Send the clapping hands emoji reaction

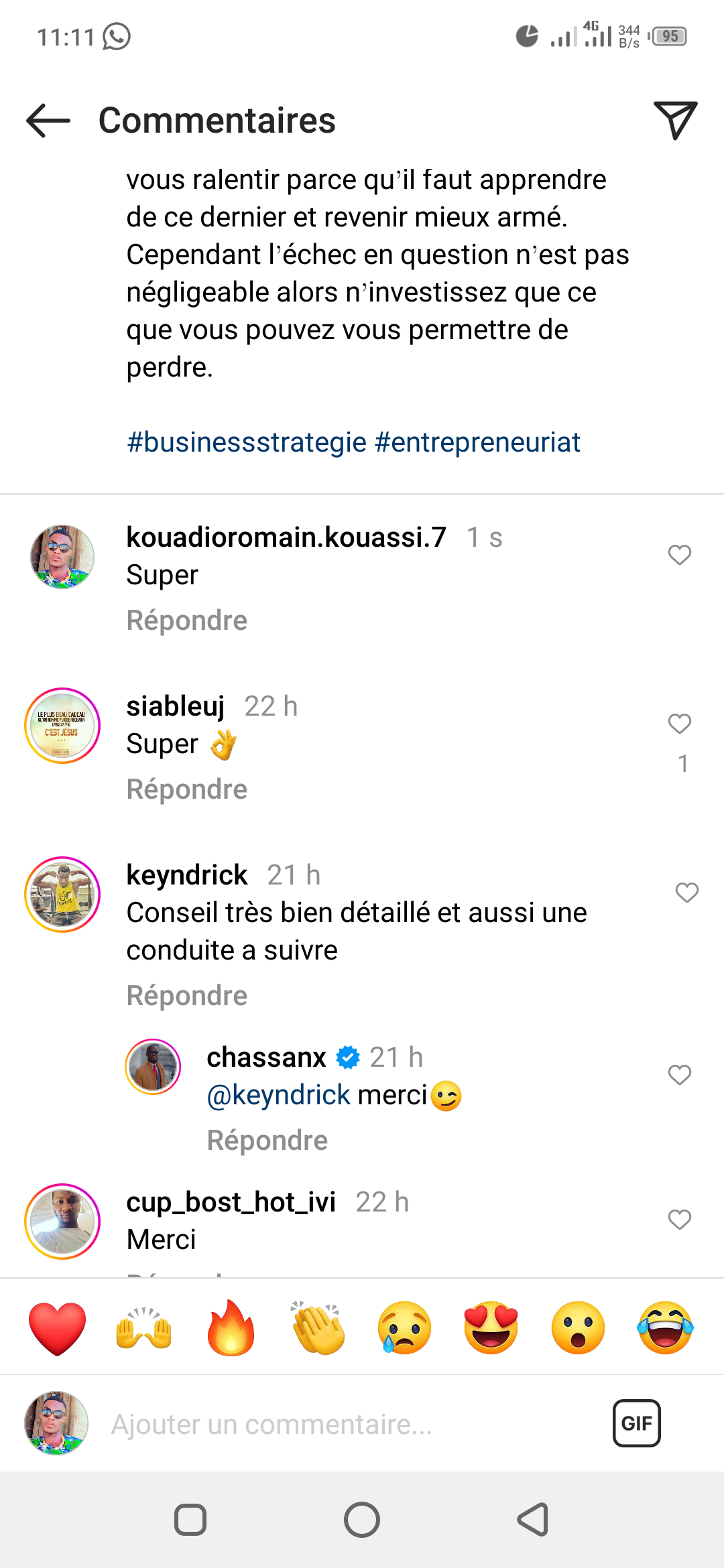tap(318, 1327)
